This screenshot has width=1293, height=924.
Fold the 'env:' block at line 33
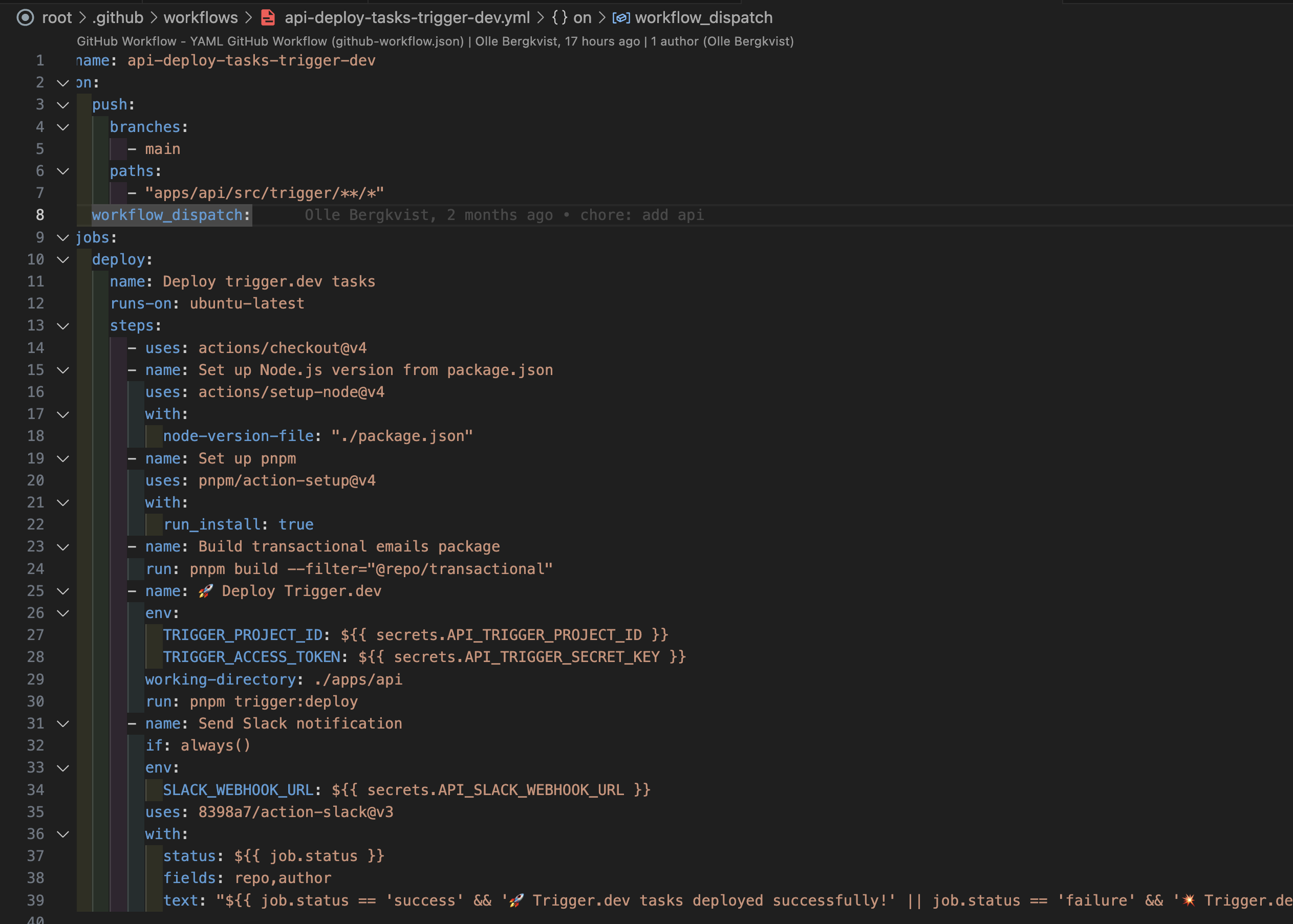[63, 768]
